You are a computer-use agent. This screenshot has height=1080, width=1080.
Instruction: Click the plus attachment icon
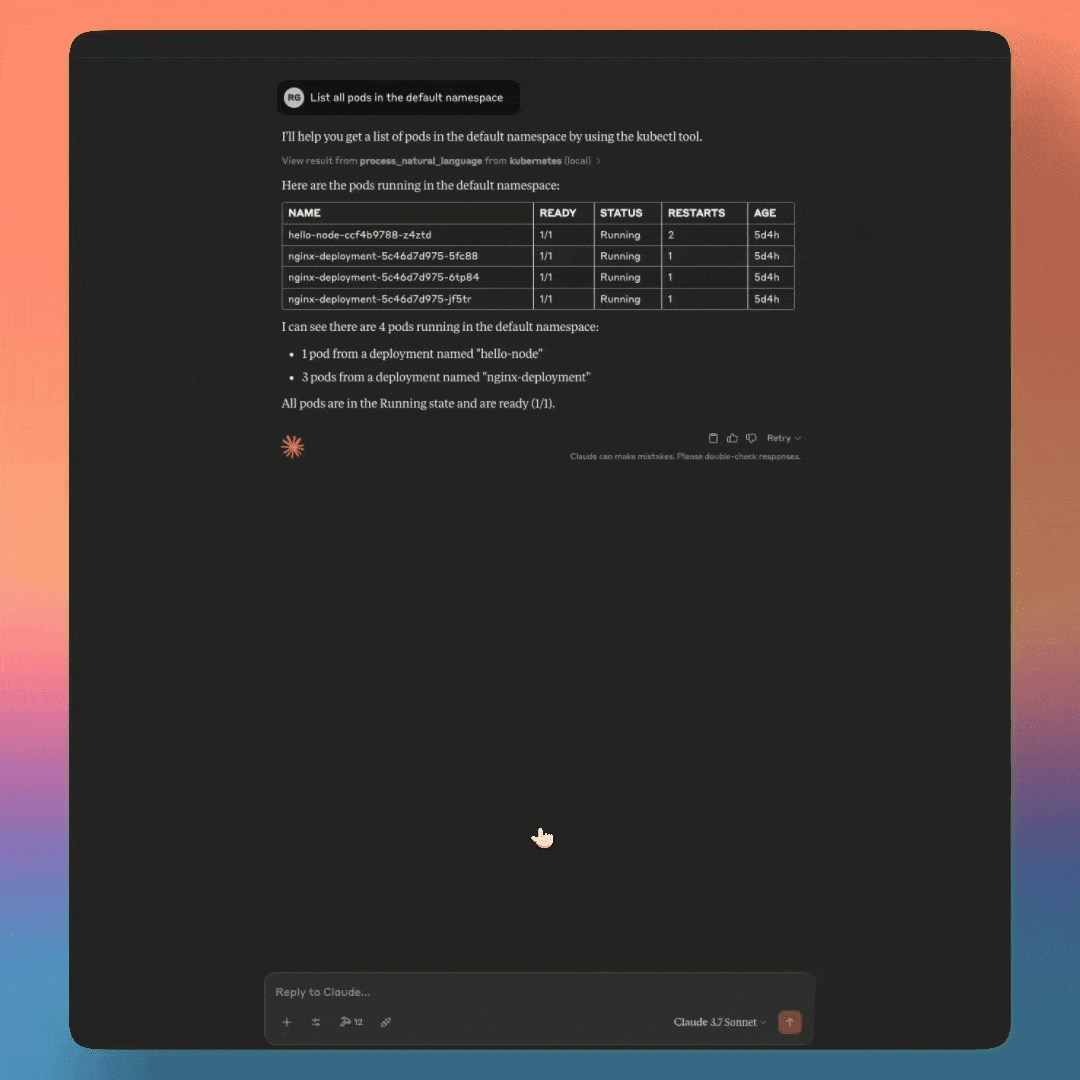pos(287,1022)
